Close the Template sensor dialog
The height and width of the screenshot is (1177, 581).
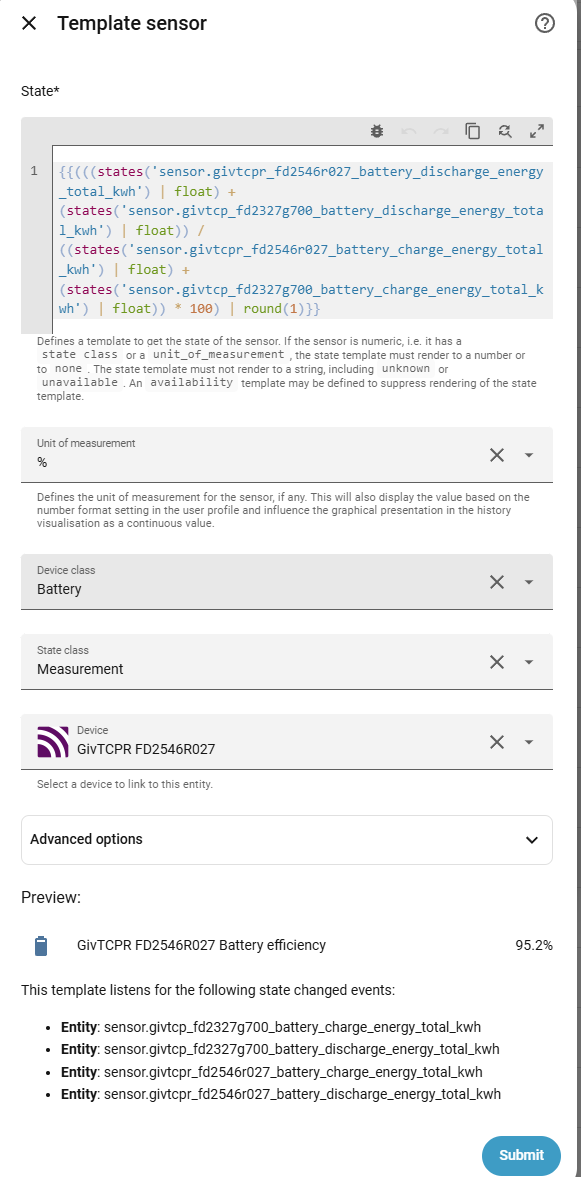pos(29,23)
